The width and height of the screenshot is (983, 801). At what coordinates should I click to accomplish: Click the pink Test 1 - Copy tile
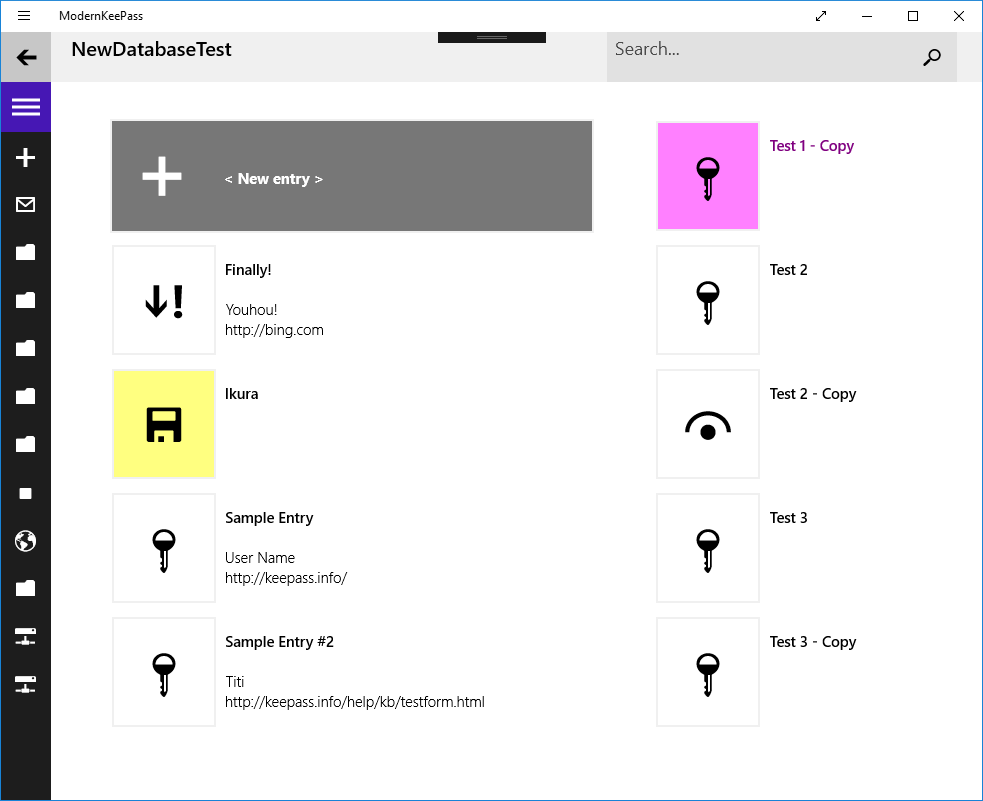(708, 177)
